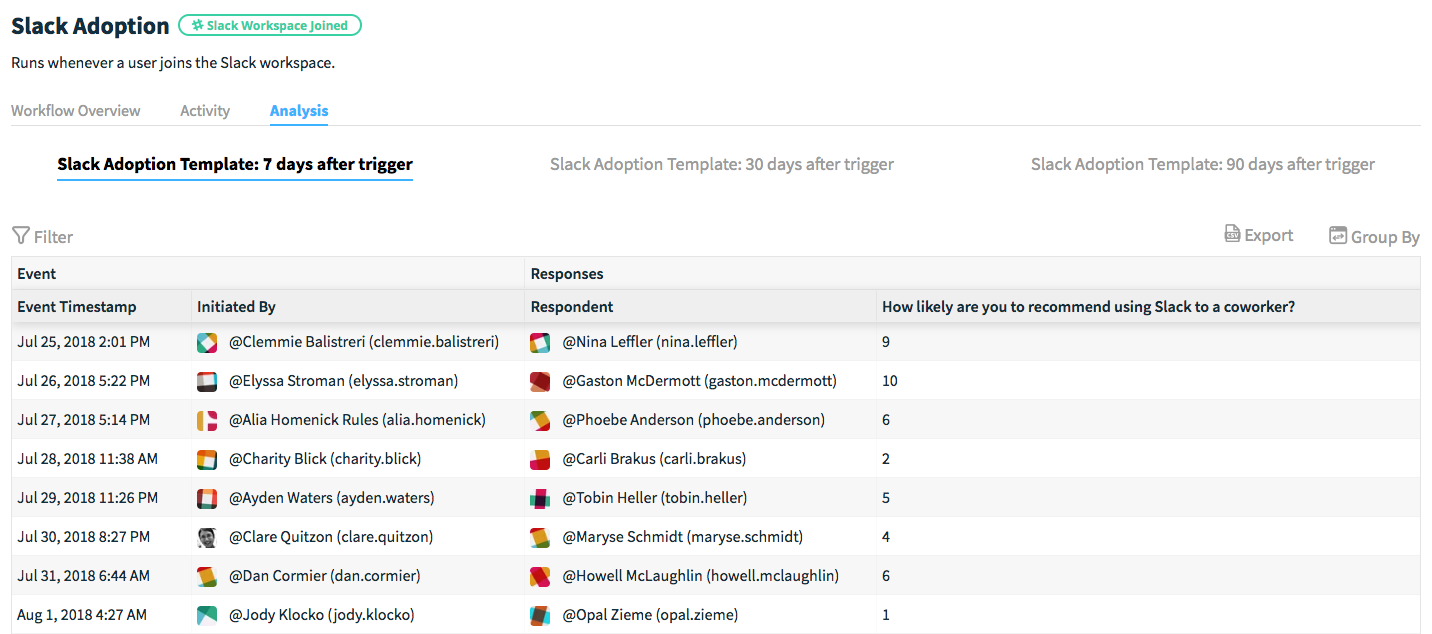1432x634 pixels.
Task: Switch to the Activity tab
Action: click(205, 111)
